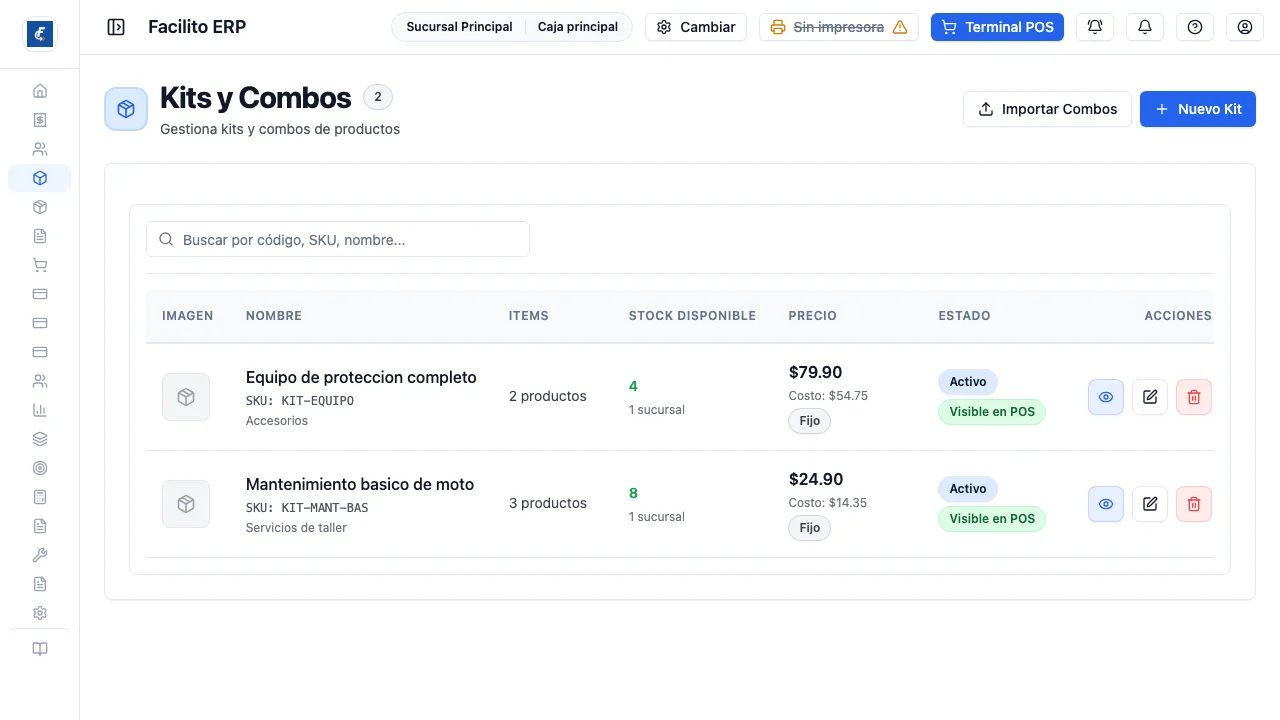Image resolution: width=1280 pixels, height=720 pixels.
Task: Open the help question mark icon
Action: (1195, 27)
